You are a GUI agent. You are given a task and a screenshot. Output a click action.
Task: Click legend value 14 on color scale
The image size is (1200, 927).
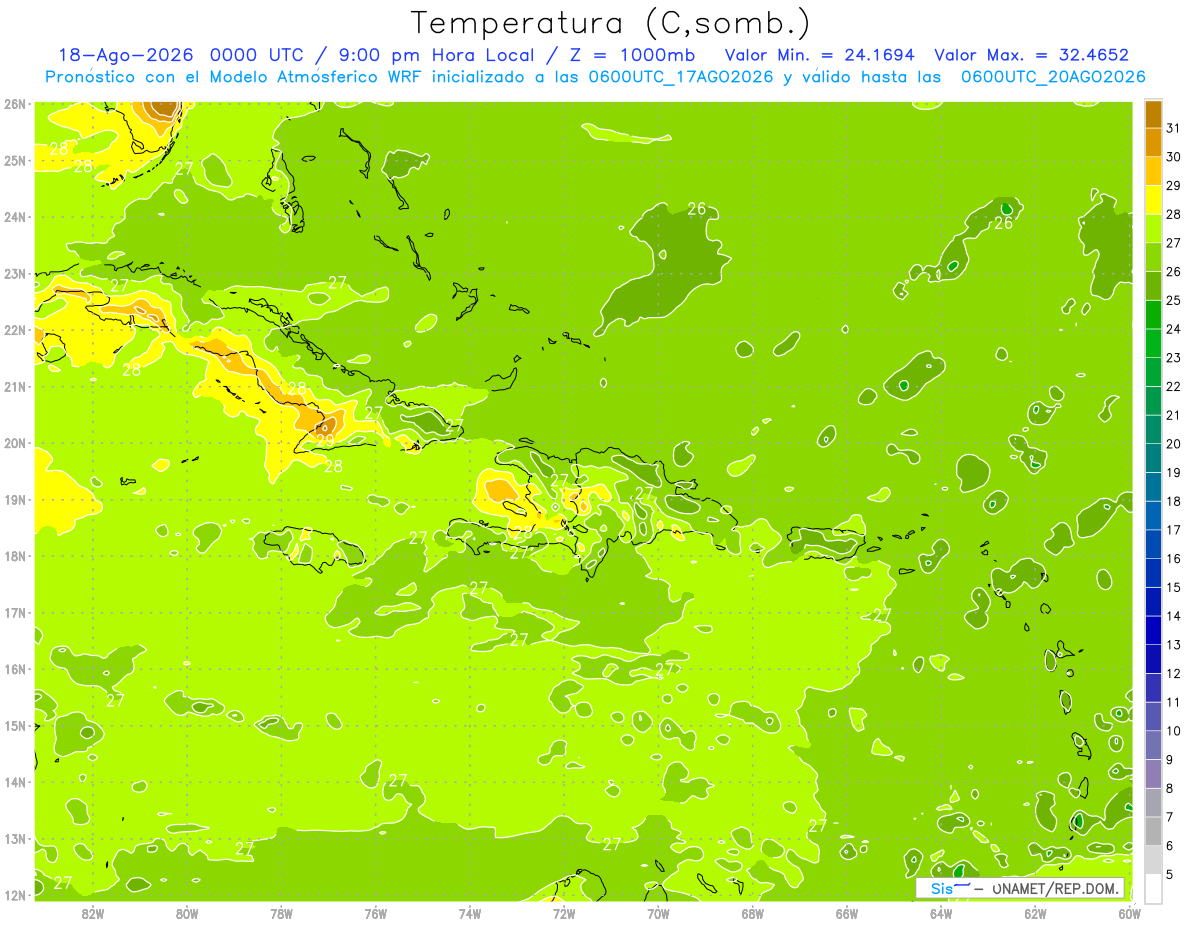pyautogui.click(x=1173, y=616)
